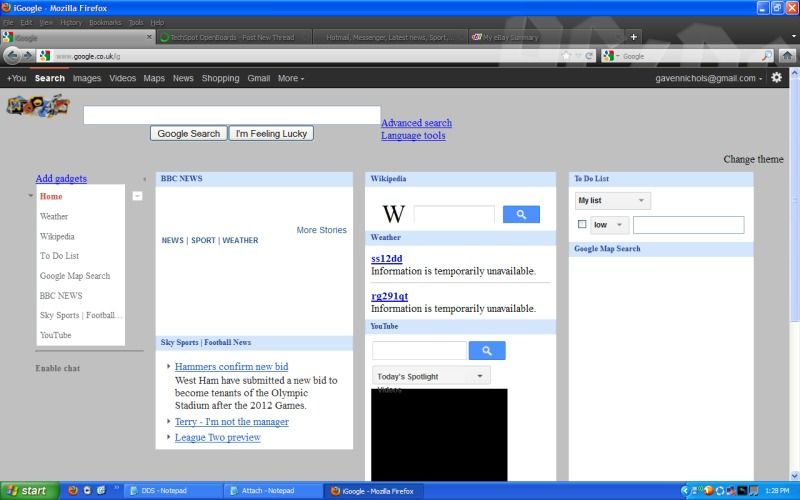Open a new tab with the plus button

[x=633, y=37]
